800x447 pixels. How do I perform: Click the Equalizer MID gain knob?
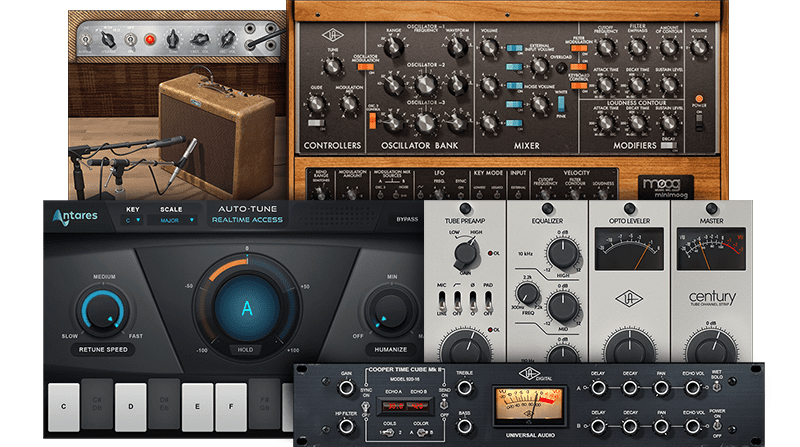click(563, 307)
